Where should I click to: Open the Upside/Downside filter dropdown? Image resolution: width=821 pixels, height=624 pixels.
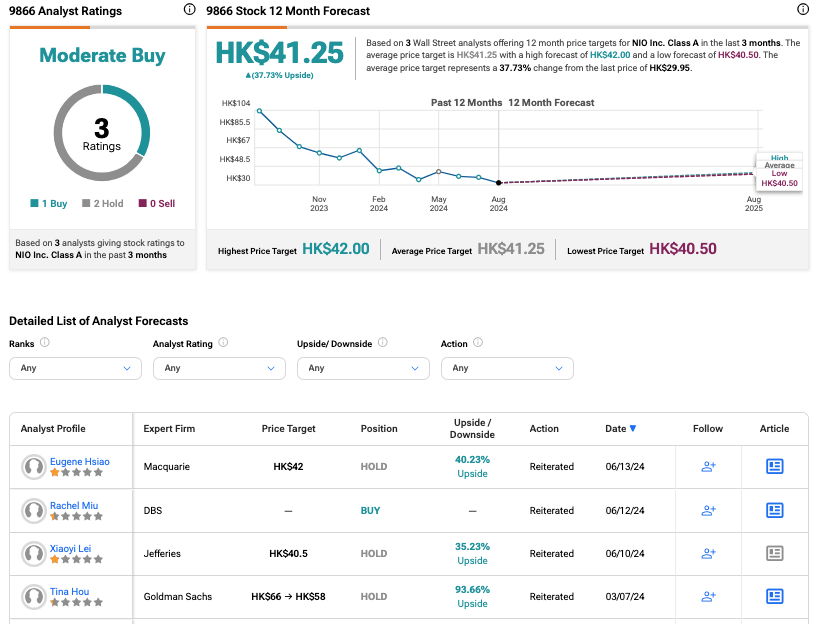pyautogui.click(x=363, y=368)
